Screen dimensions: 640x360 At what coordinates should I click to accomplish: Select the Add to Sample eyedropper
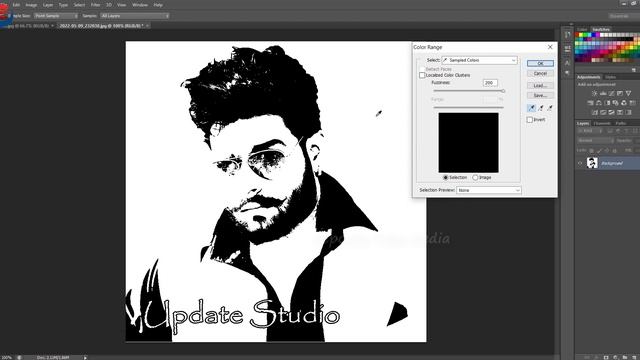540,108
